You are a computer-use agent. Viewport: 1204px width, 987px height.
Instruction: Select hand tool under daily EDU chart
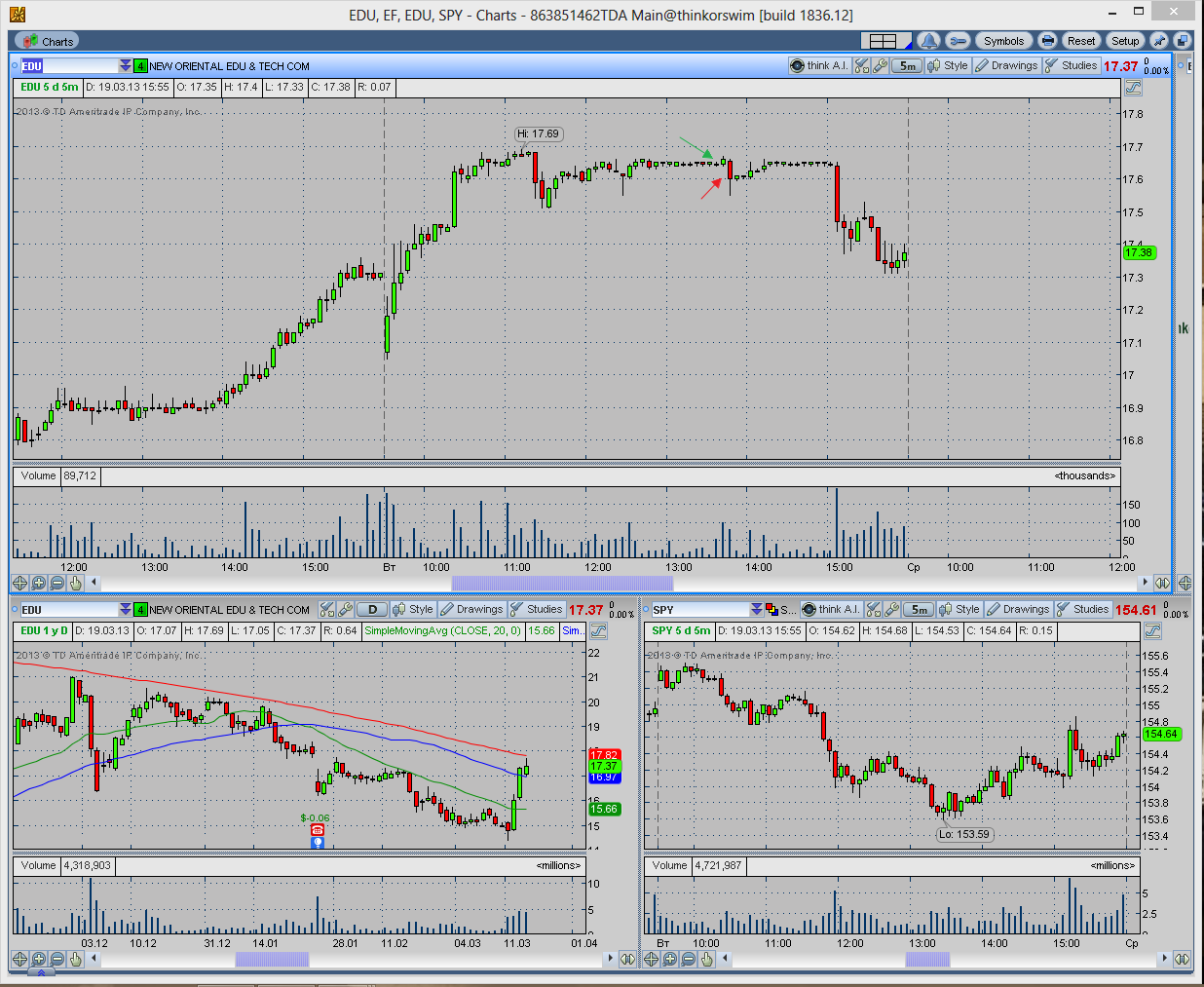(x=76, y=959)
